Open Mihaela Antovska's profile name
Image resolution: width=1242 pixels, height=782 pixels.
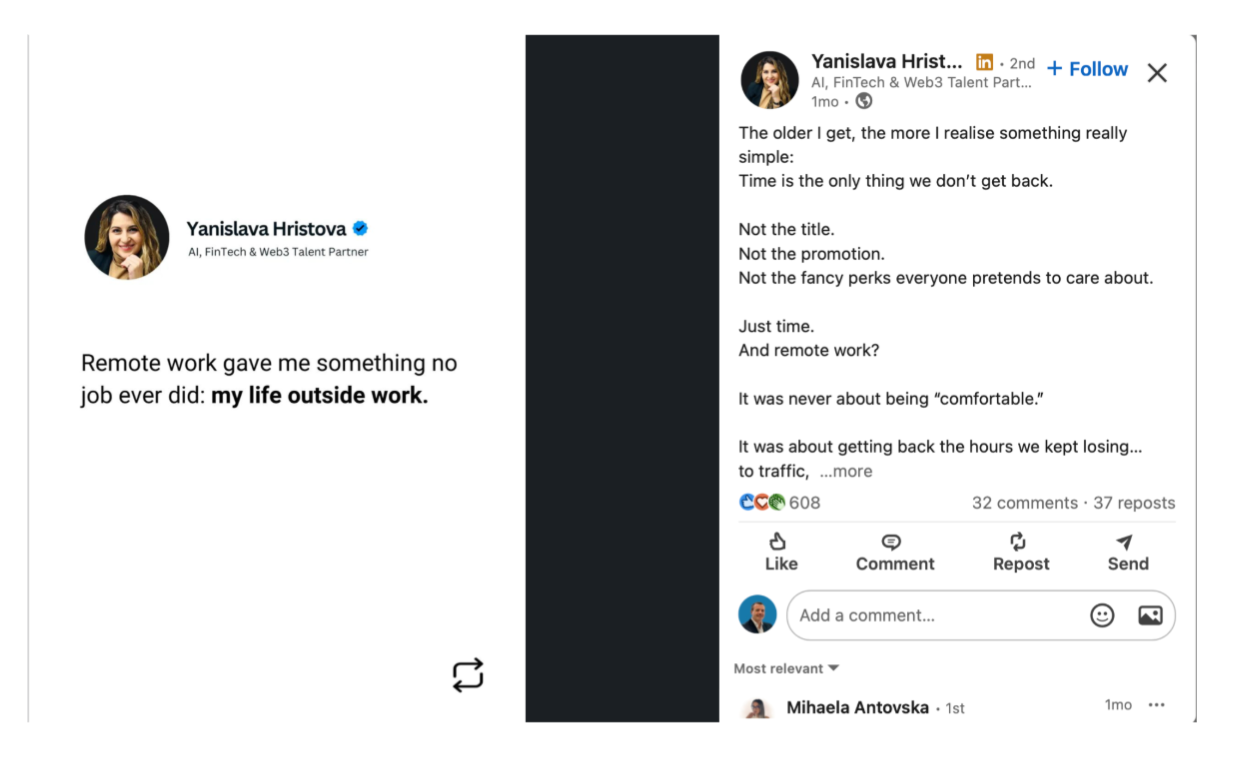[x=859, y=707]
